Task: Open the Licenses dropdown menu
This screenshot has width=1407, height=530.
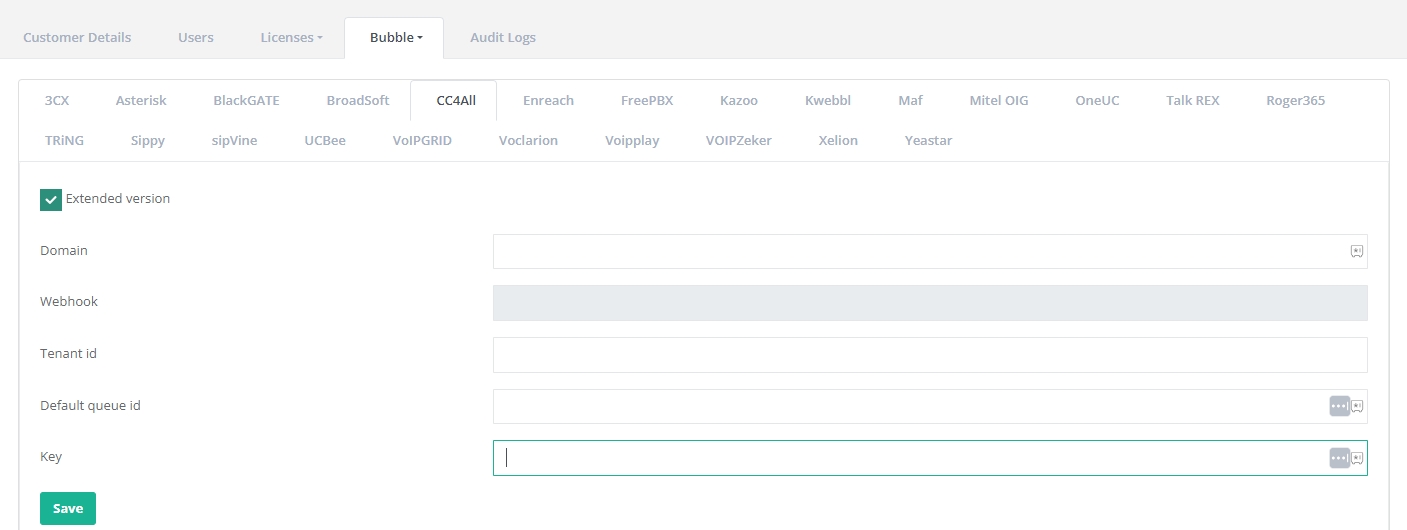Action: [x=291, y=38]
